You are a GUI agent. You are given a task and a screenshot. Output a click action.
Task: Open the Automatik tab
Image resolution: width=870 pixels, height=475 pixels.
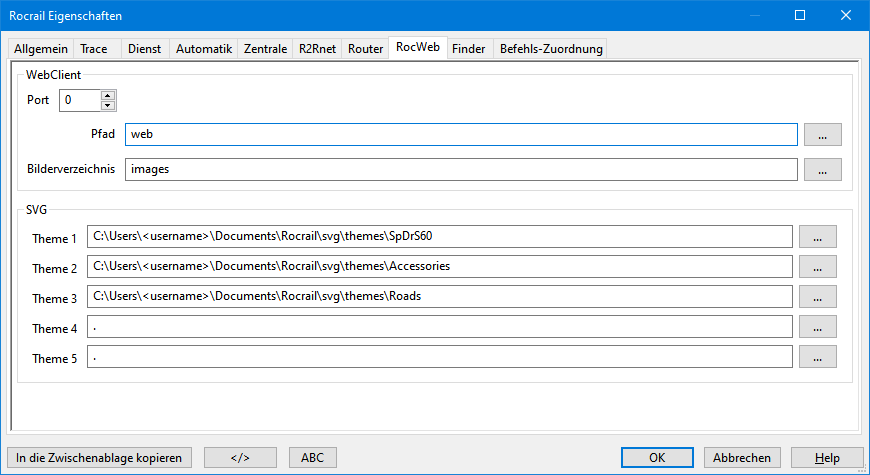tap(204, 49)
